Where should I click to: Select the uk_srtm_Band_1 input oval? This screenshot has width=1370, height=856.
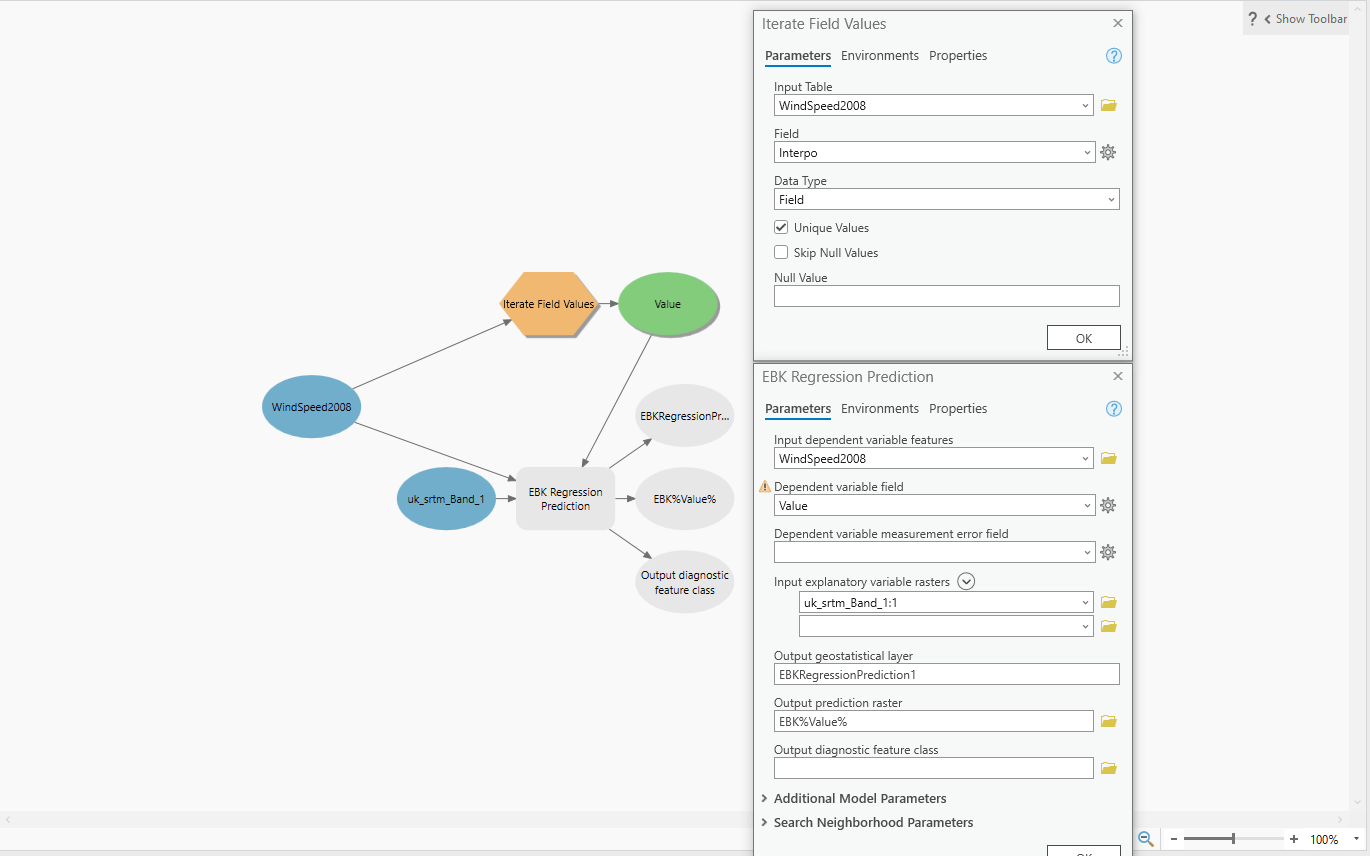[x=446, y=498]
